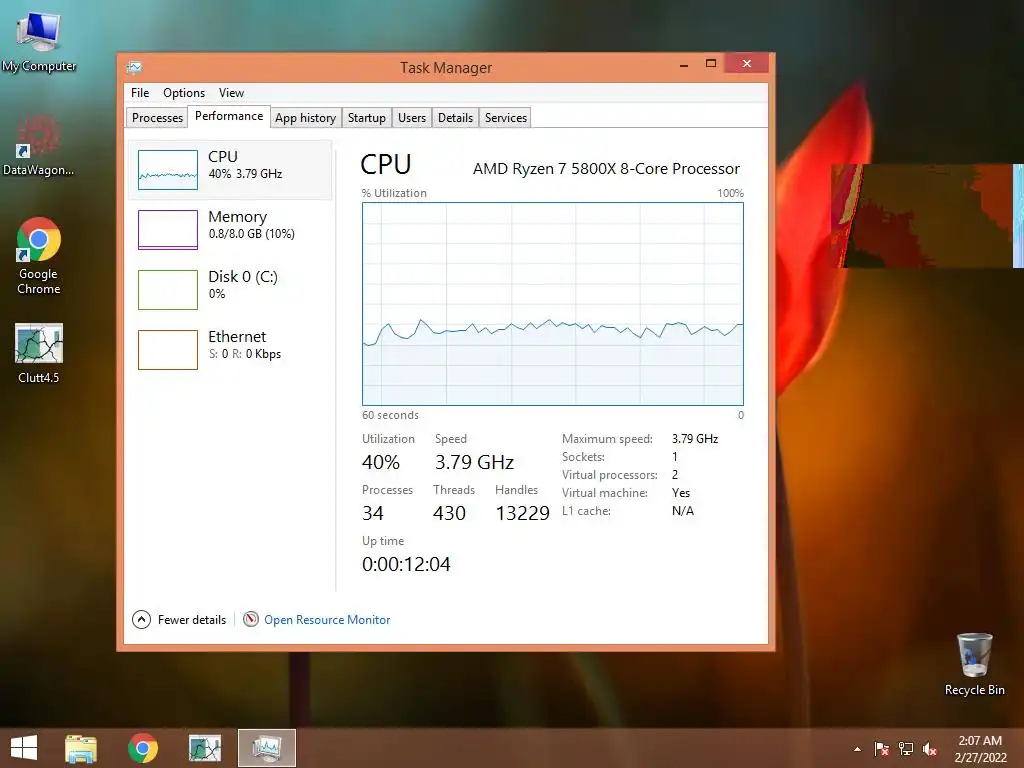Select Disk 0 (C:) in the sidebar
The image size is (1024, 768).
click(x=230, y=289)
